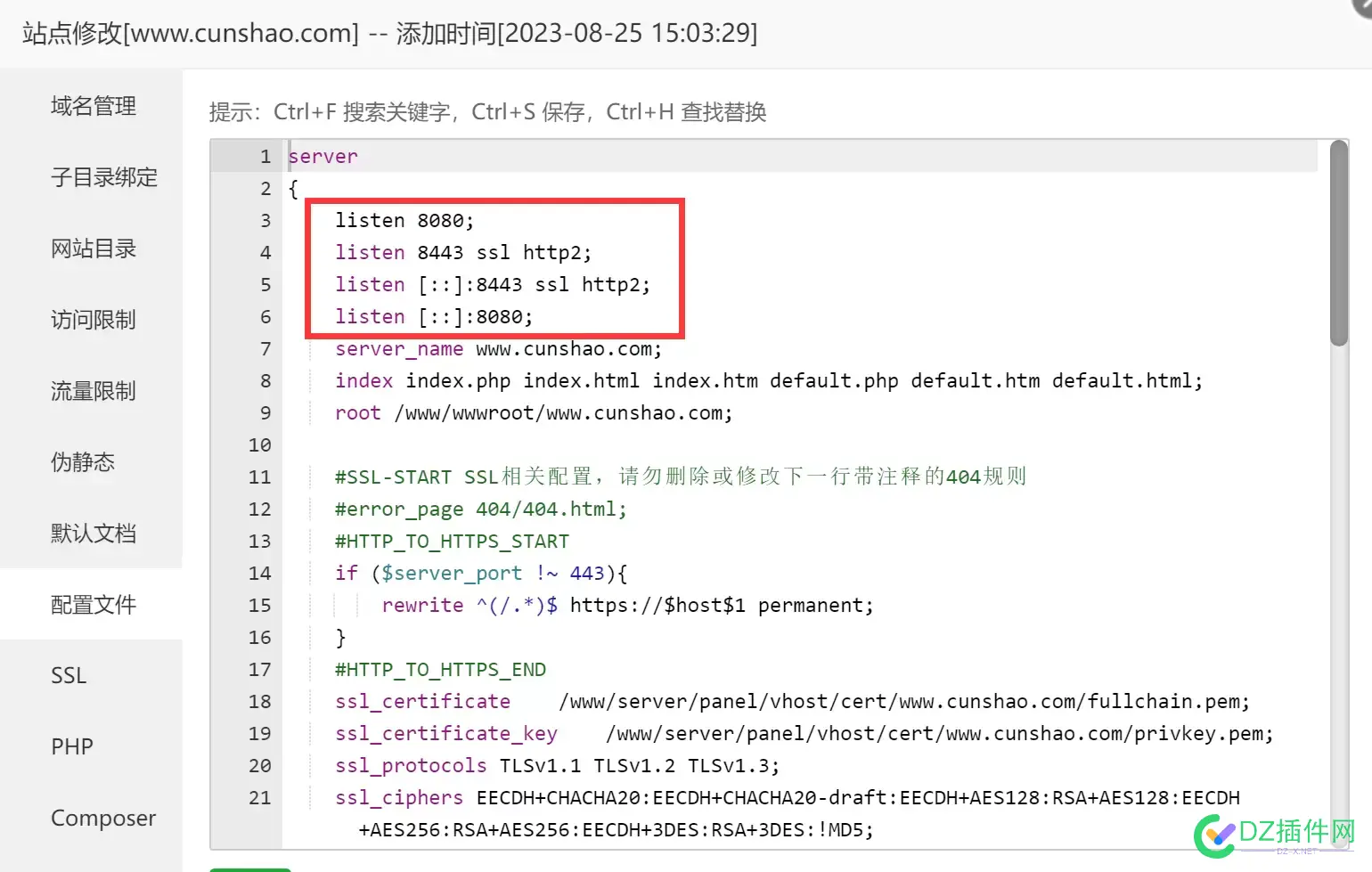The height and width of the screenshot is (872, 1372).
Task: Click the opening brace on line 2
Action: tap(293, 189)
